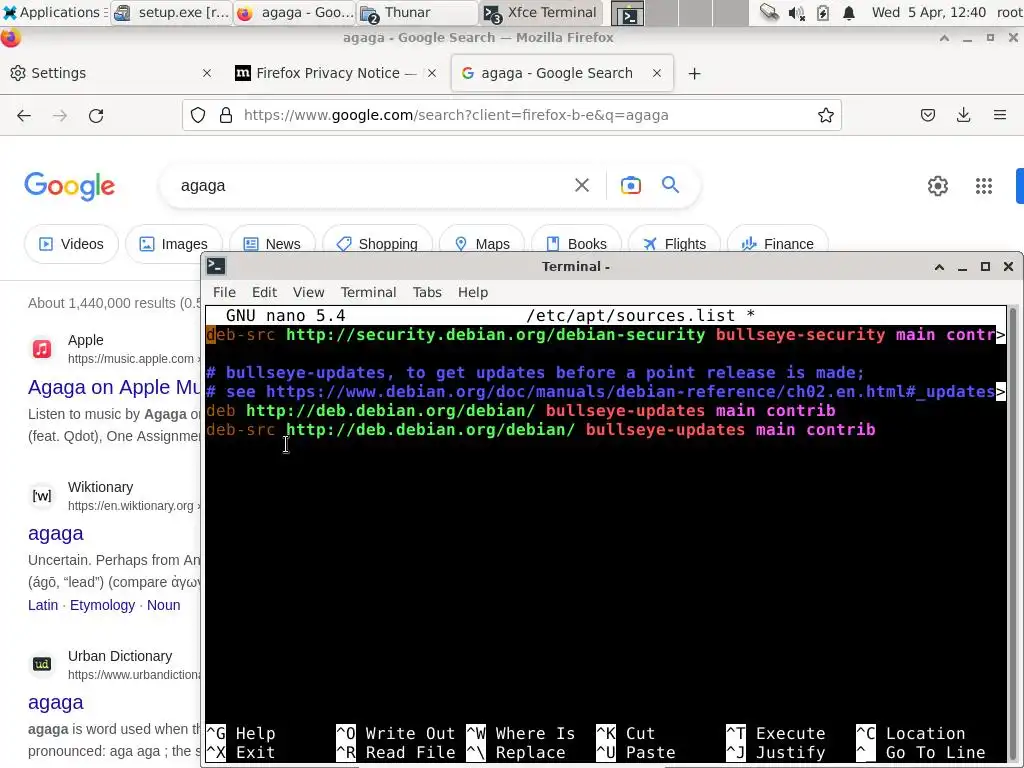Open the Noun sublink under Wiktionary
This screenshot has width=1024, height=768.
(163, 605)
